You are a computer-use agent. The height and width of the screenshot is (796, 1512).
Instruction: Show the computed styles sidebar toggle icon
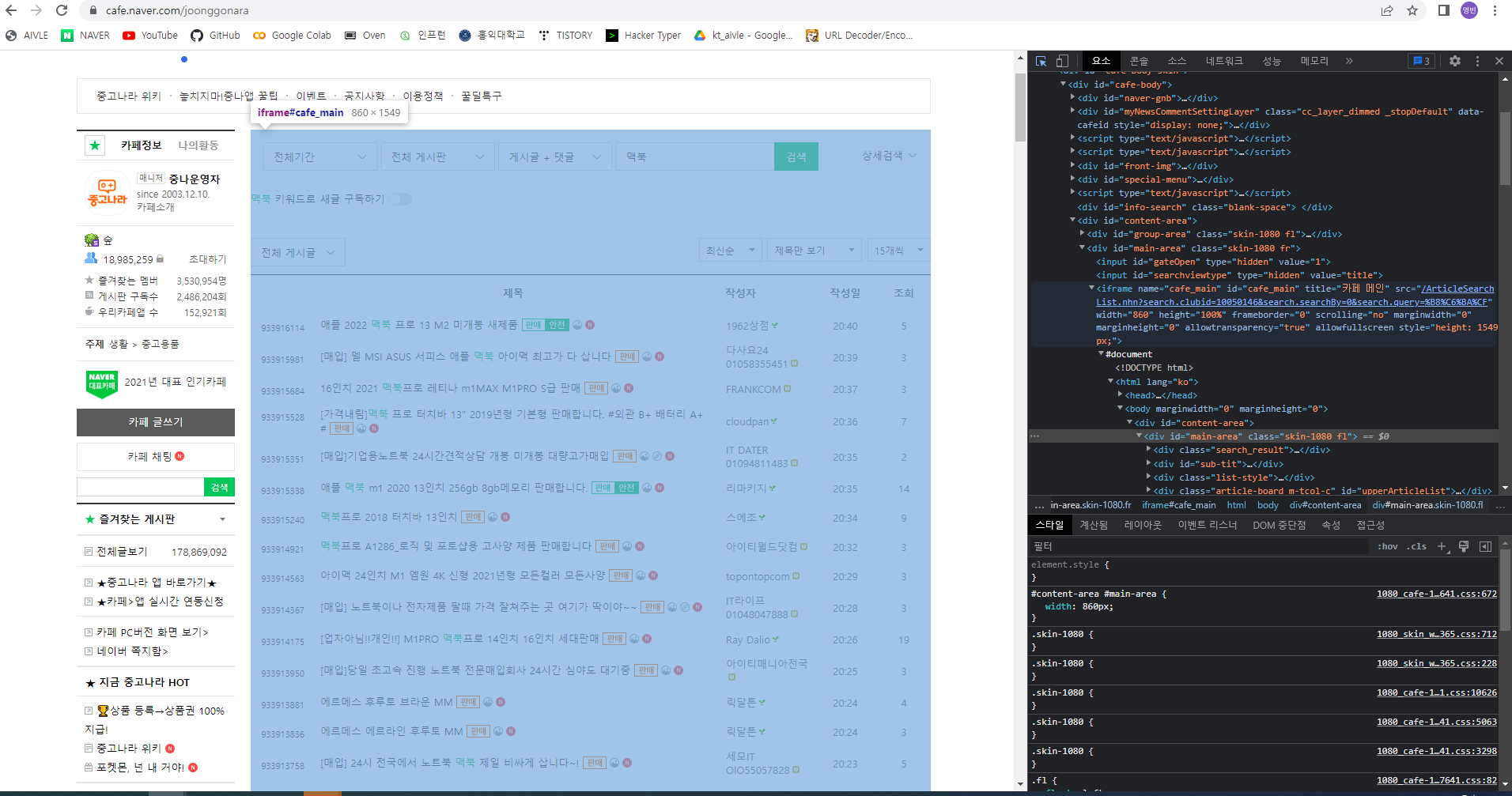tap(1485, 546)
